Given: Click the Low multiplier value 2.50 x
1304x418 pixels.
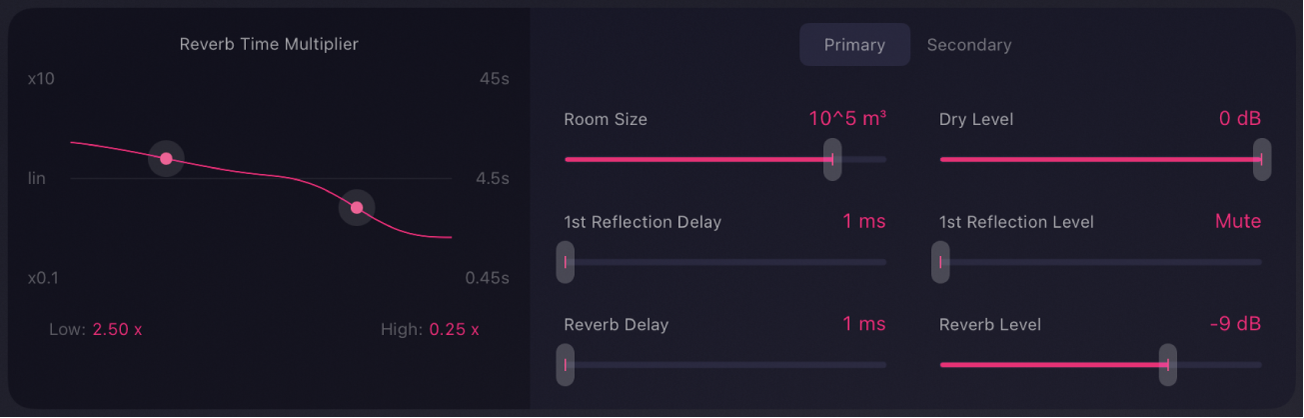Looking at the screenshot, I should coord(117,330).
